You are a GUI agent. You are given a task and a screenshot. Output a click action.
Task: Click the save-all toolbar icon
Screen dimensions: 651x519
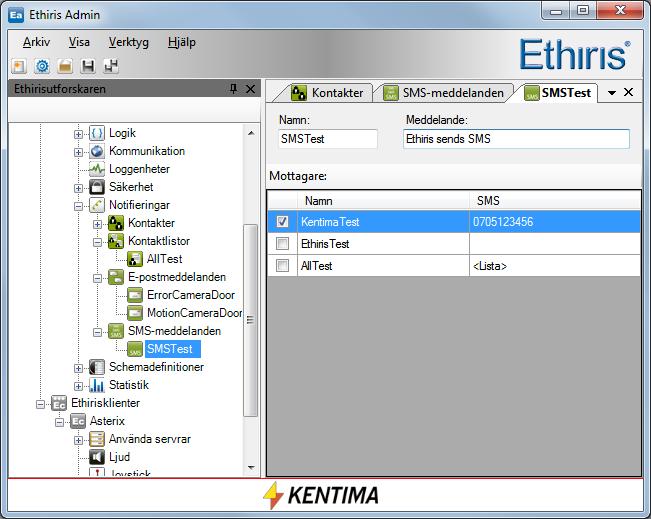click(x=111, y=66)
